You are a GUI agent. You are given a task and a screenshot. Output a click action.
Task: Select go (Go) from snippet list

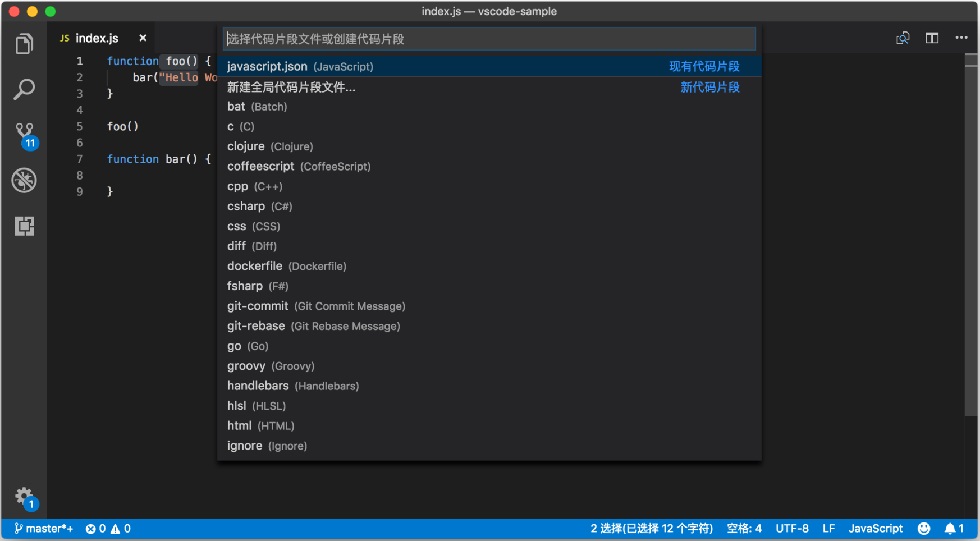tap(489, 346)
